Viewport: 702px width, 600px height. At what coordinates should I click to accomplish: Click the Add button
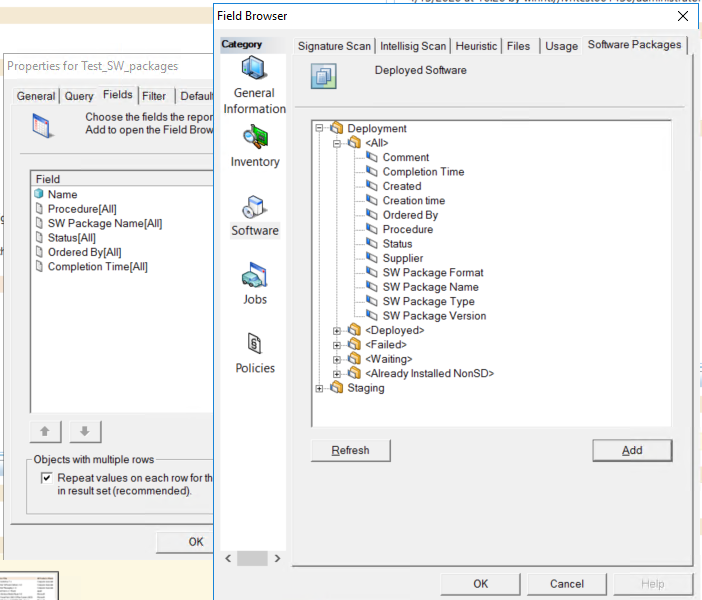pyautogui.click(x=632, y=450)
